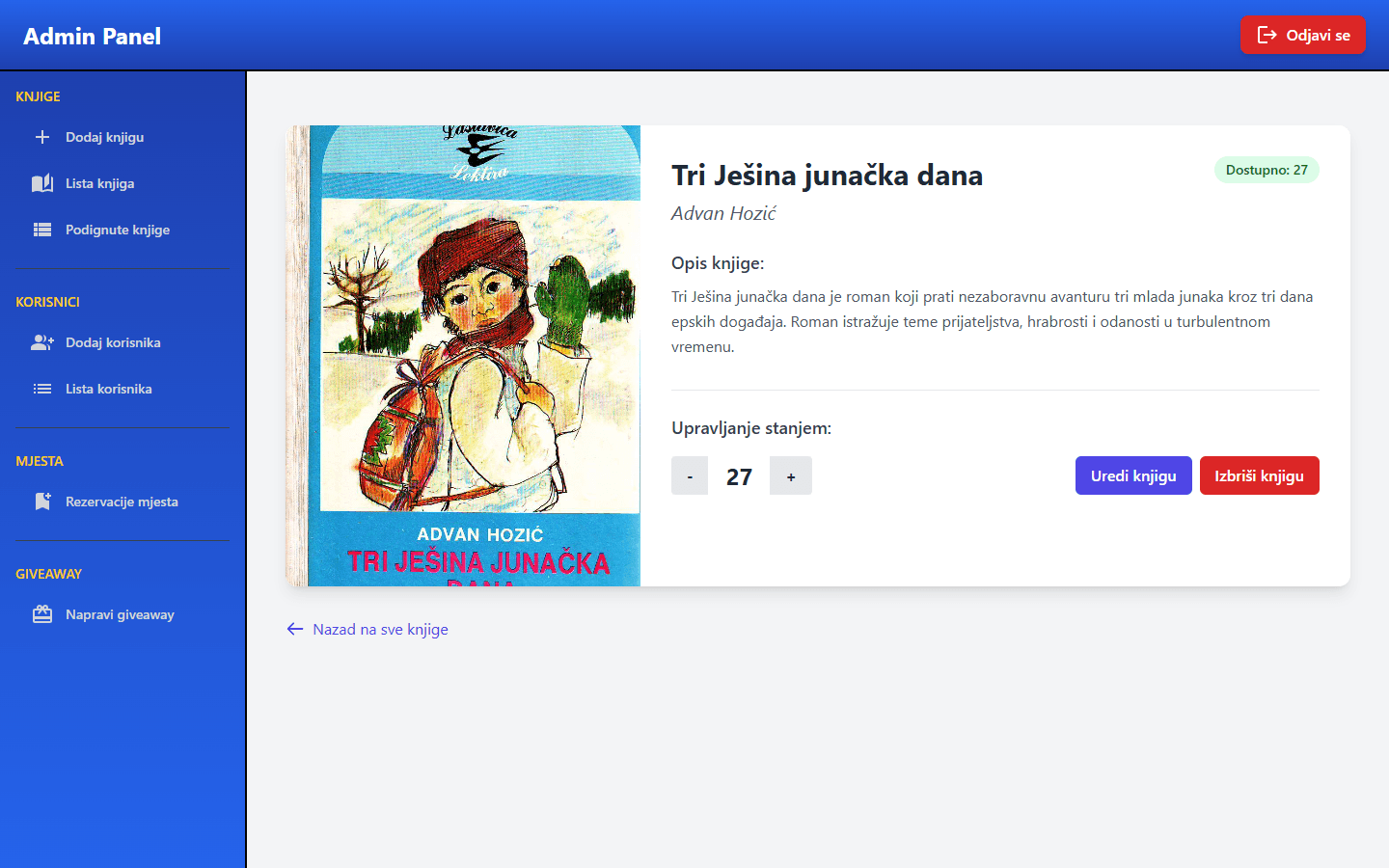Viewport: 1389px width, 868px height.
Task: Click the logout icon in Odjavi se
Action: pyautogui.click(x=1267, y=35)
